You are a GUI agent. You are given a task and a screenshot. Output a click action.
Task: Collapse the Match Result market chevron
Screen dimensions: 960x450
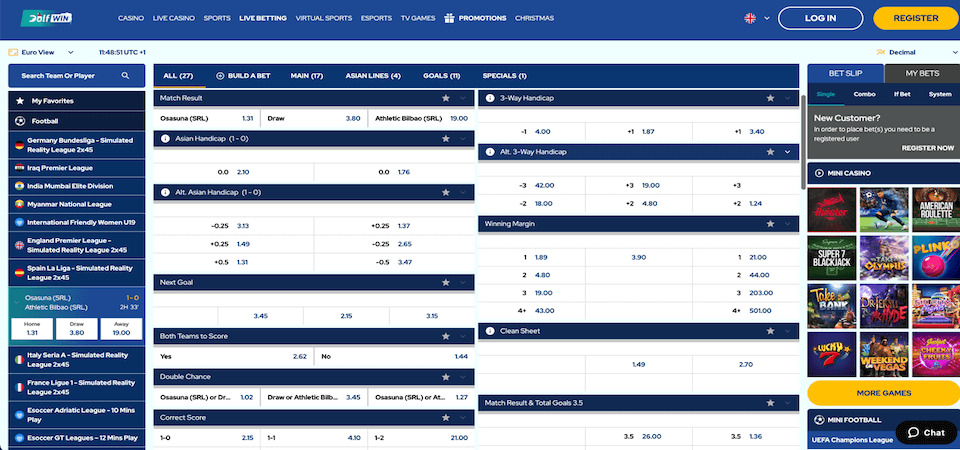pyautogui.click(x=463, y=98)
